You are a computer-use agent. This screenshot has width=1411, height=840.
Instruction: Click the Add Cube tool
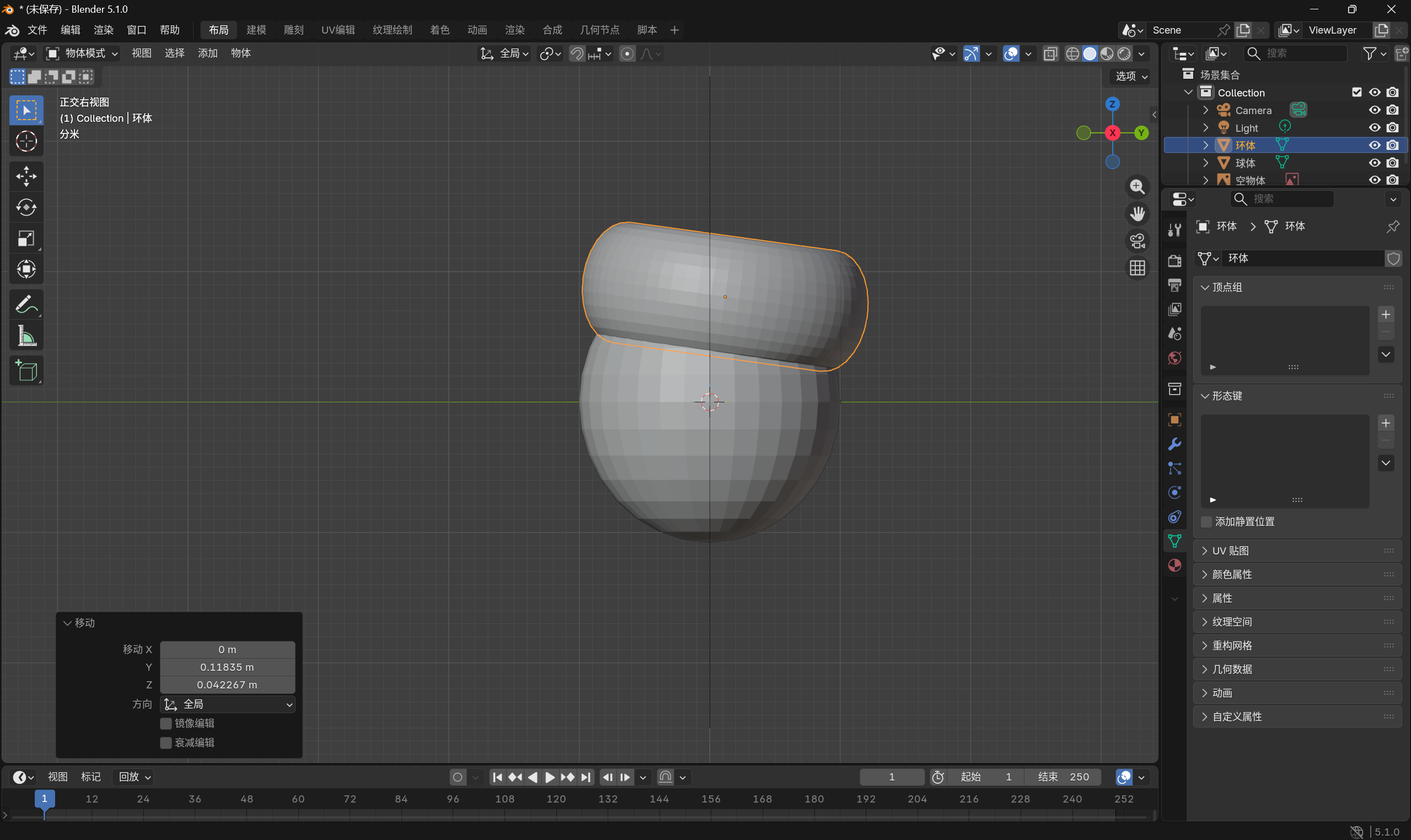click(x=26, y=371)
